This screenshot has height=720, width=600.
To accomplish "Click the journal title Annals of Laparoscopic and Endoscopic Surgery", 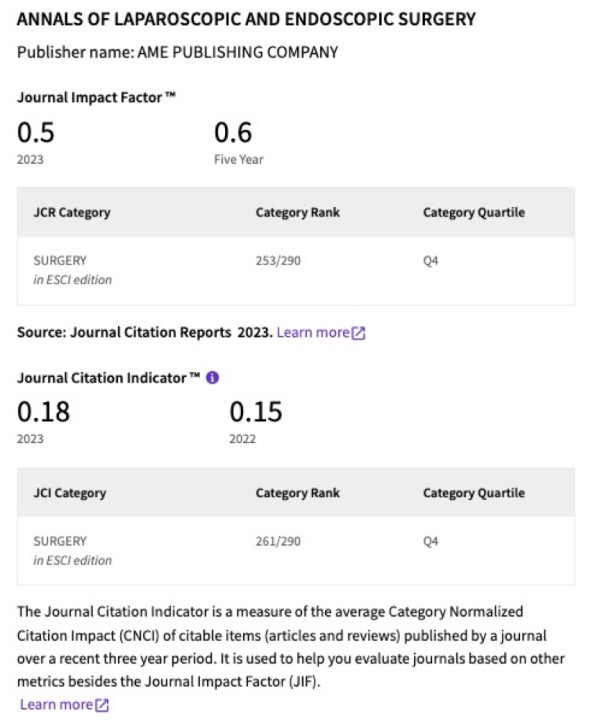I will pos(246,19).
